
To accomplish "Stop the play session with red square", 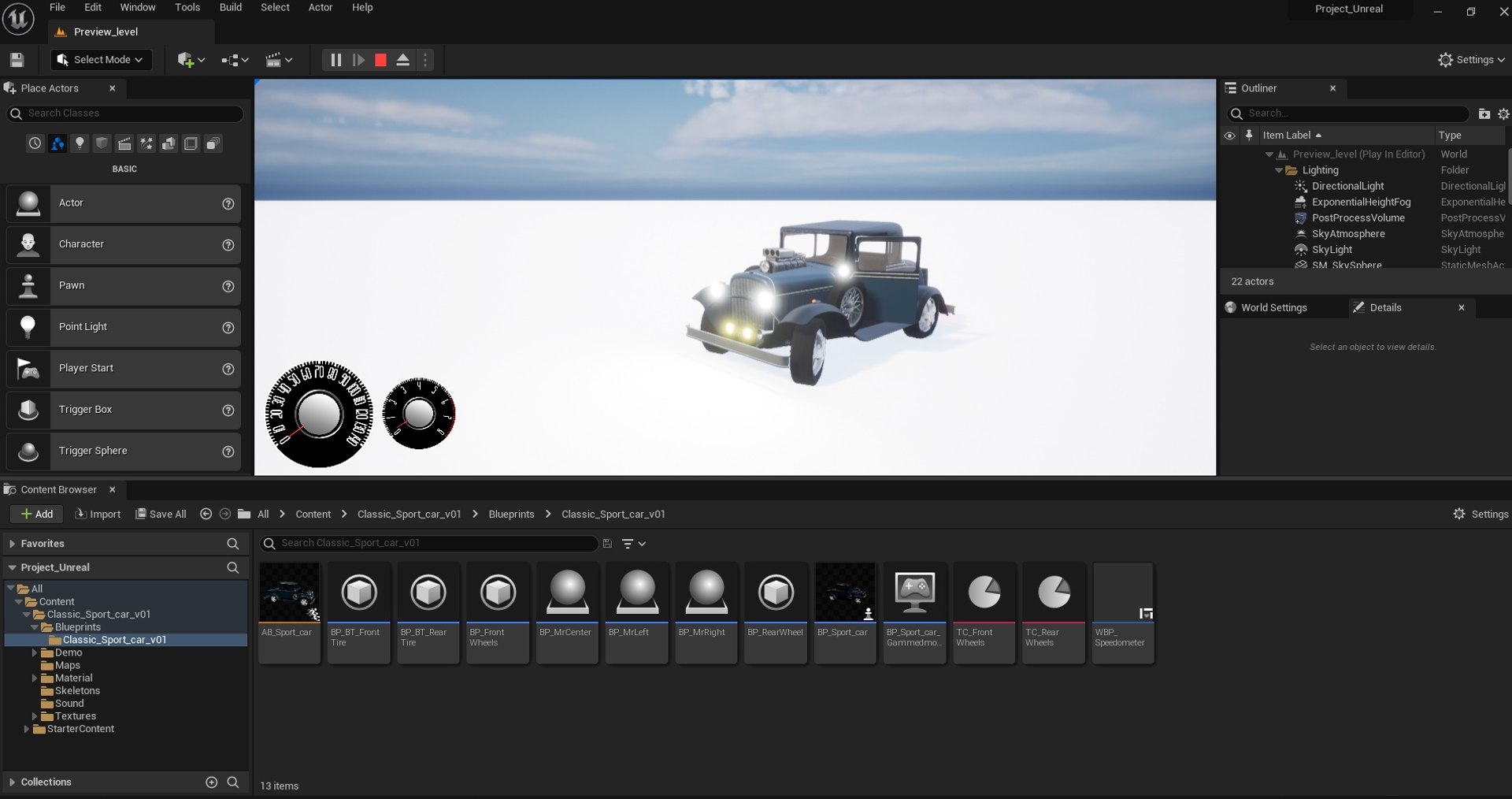I will coord(380,60).
